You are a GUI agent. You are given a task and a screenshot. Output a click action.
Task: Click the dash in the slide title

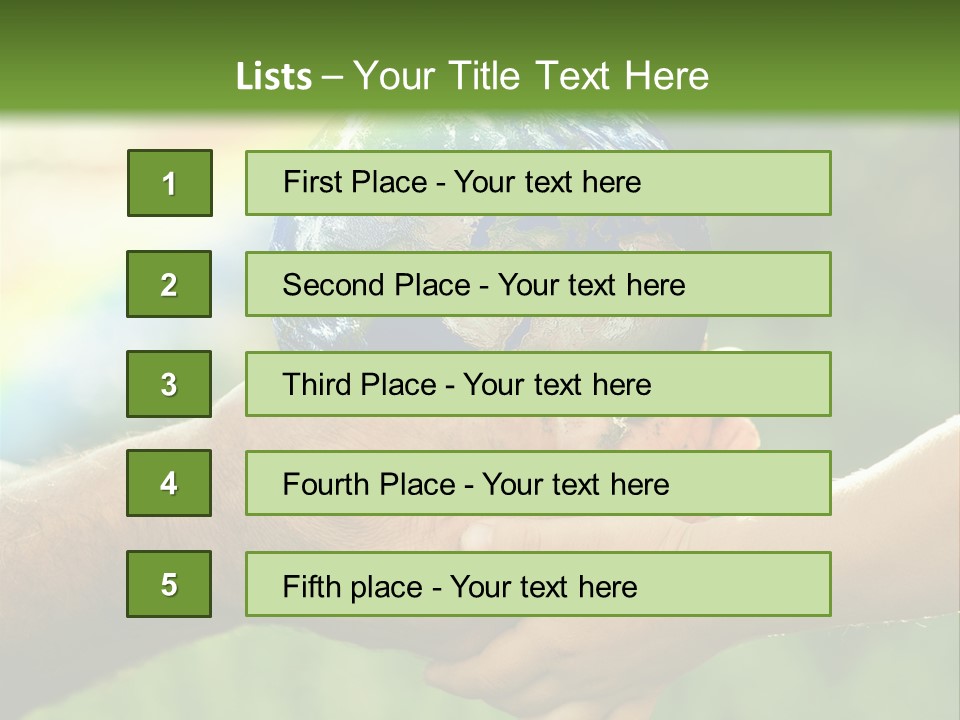coord(333,77)
